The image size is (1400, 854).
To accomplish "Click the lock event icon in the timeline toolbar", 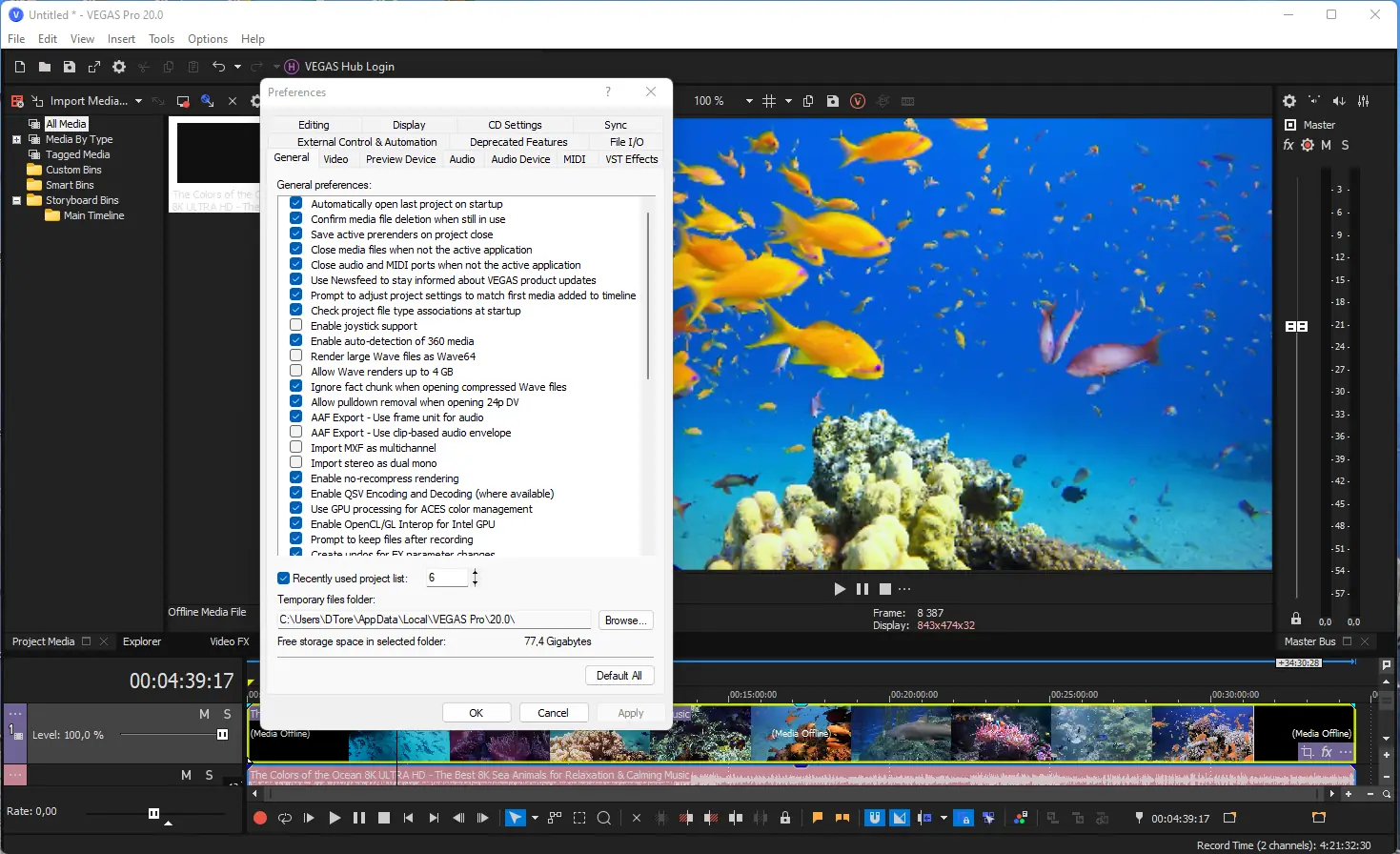I will (x=785, y=818).
